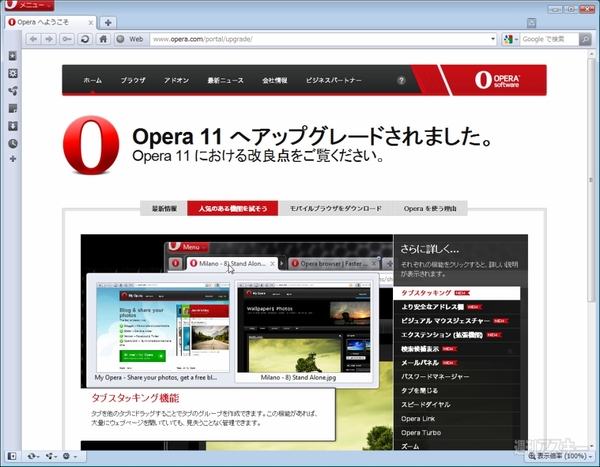Screen dimensions: 600x467
Task: Click the Web security badge in the address bar
Action: [130, 39]
